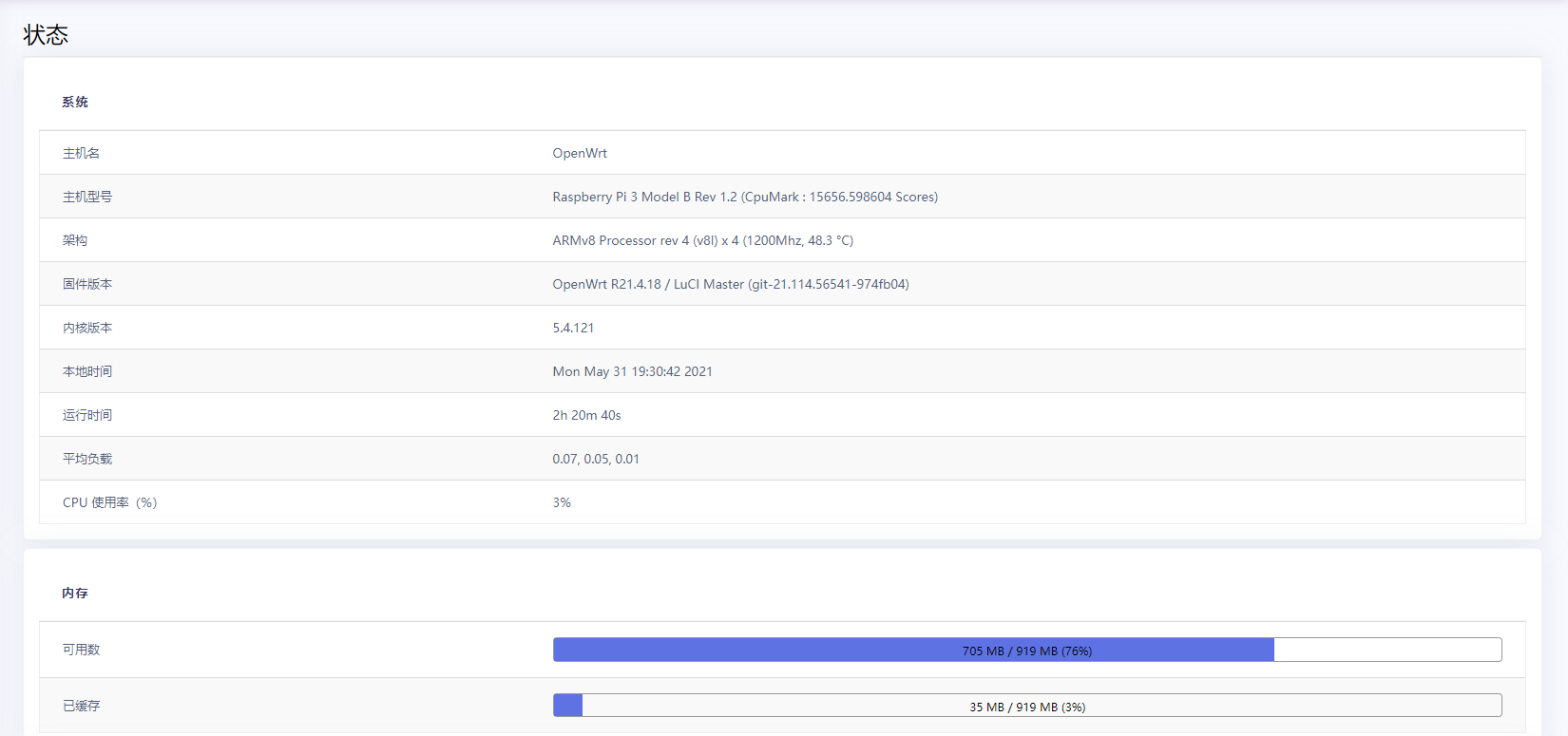Click the 705 MB / 919 MB memory bar
The height and width of the screenshot is (736, 1568).
[x=1026, y=651]
